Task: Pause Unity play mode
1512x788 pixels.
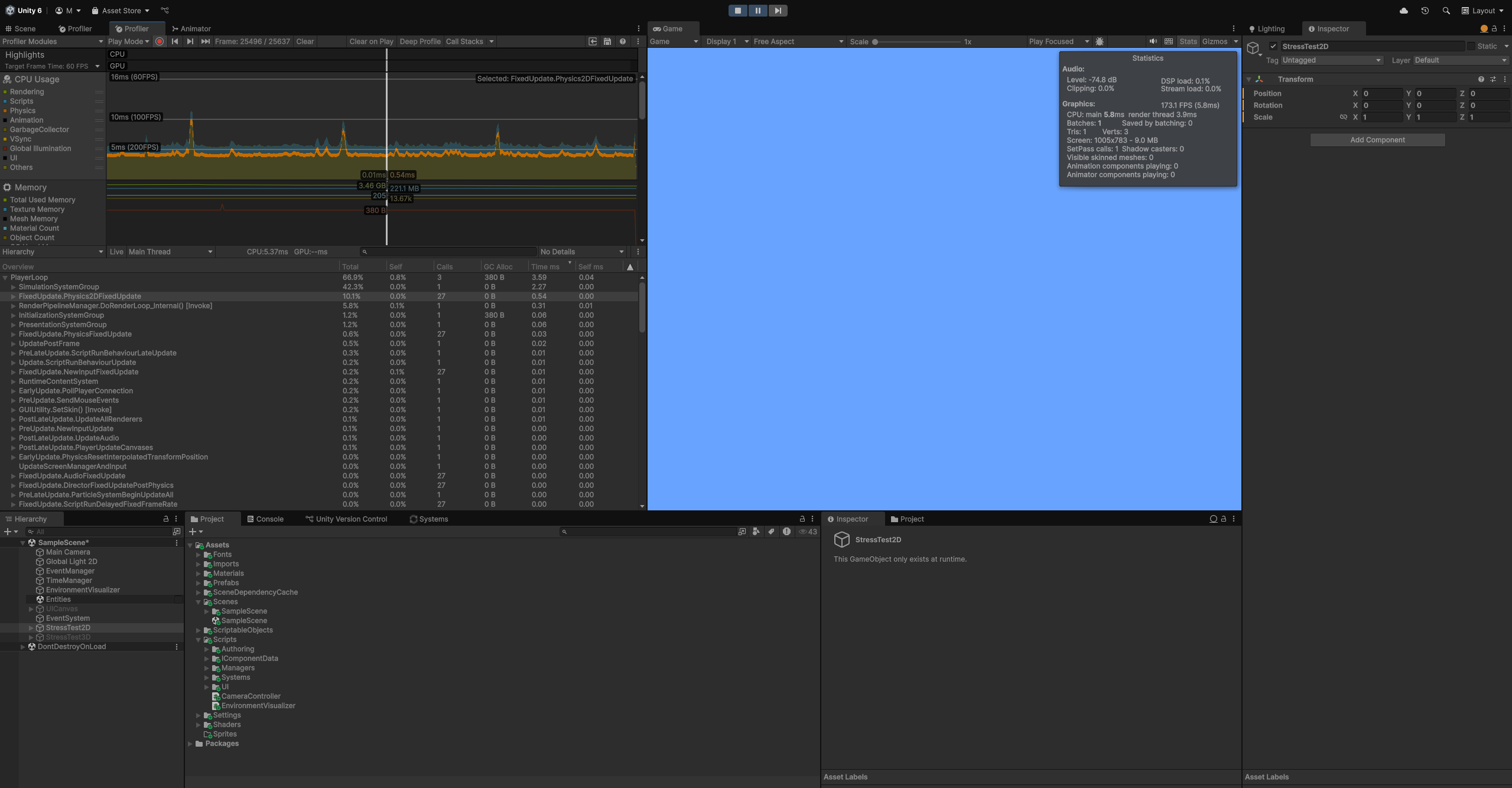Action: click(757, 11)
